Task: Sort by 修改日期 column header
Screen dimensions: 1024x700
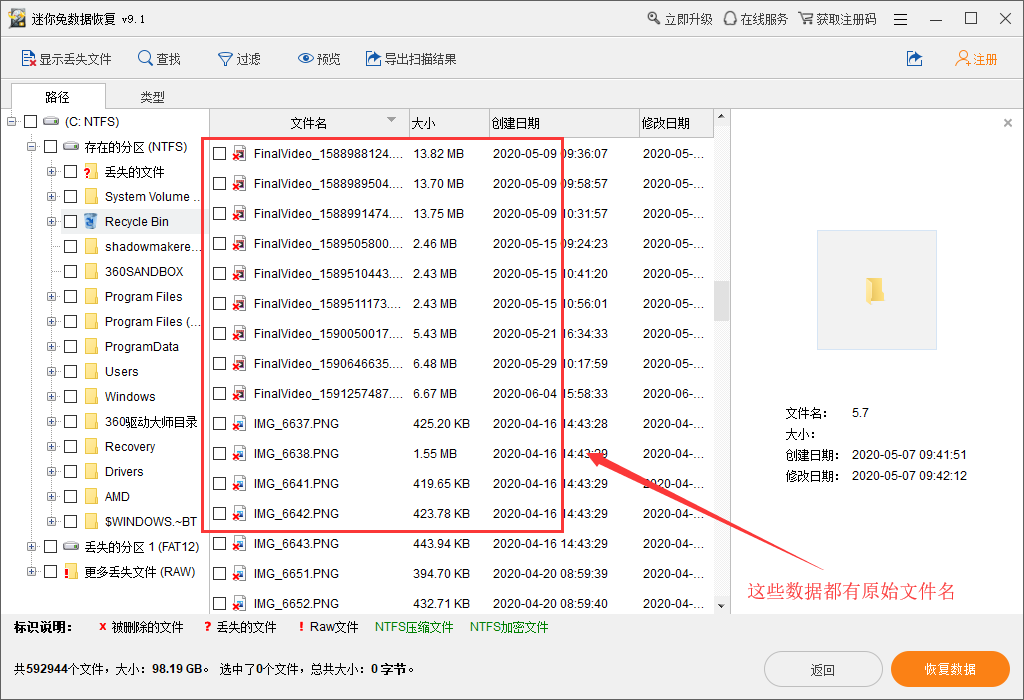Action: 676,123
